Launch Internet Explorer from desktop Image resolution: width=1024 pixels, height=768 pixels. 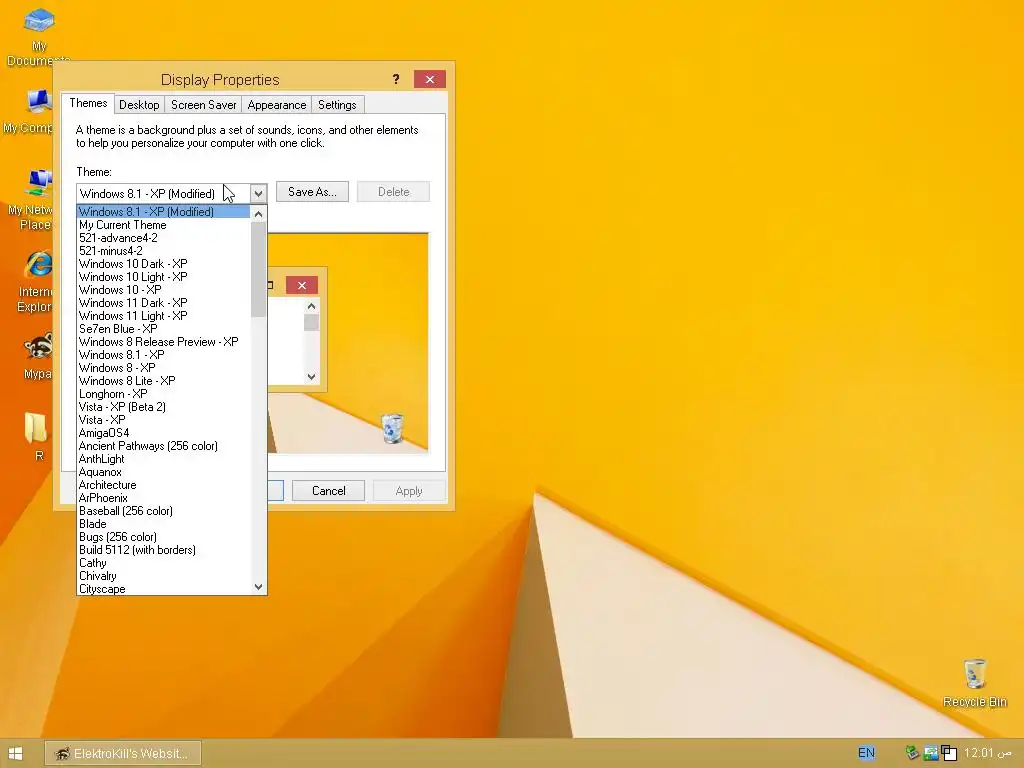click(35, 281)
